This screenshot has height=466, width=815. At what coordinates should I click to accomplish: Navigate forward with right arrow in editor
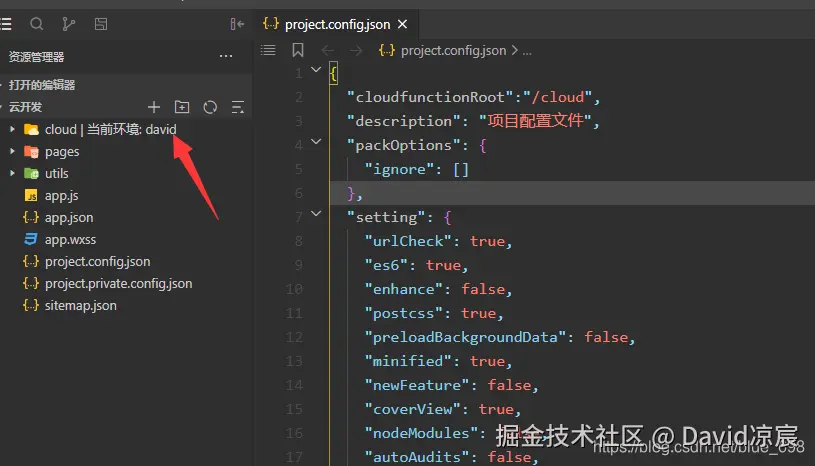pyautogui.click(x=356, y=50)
